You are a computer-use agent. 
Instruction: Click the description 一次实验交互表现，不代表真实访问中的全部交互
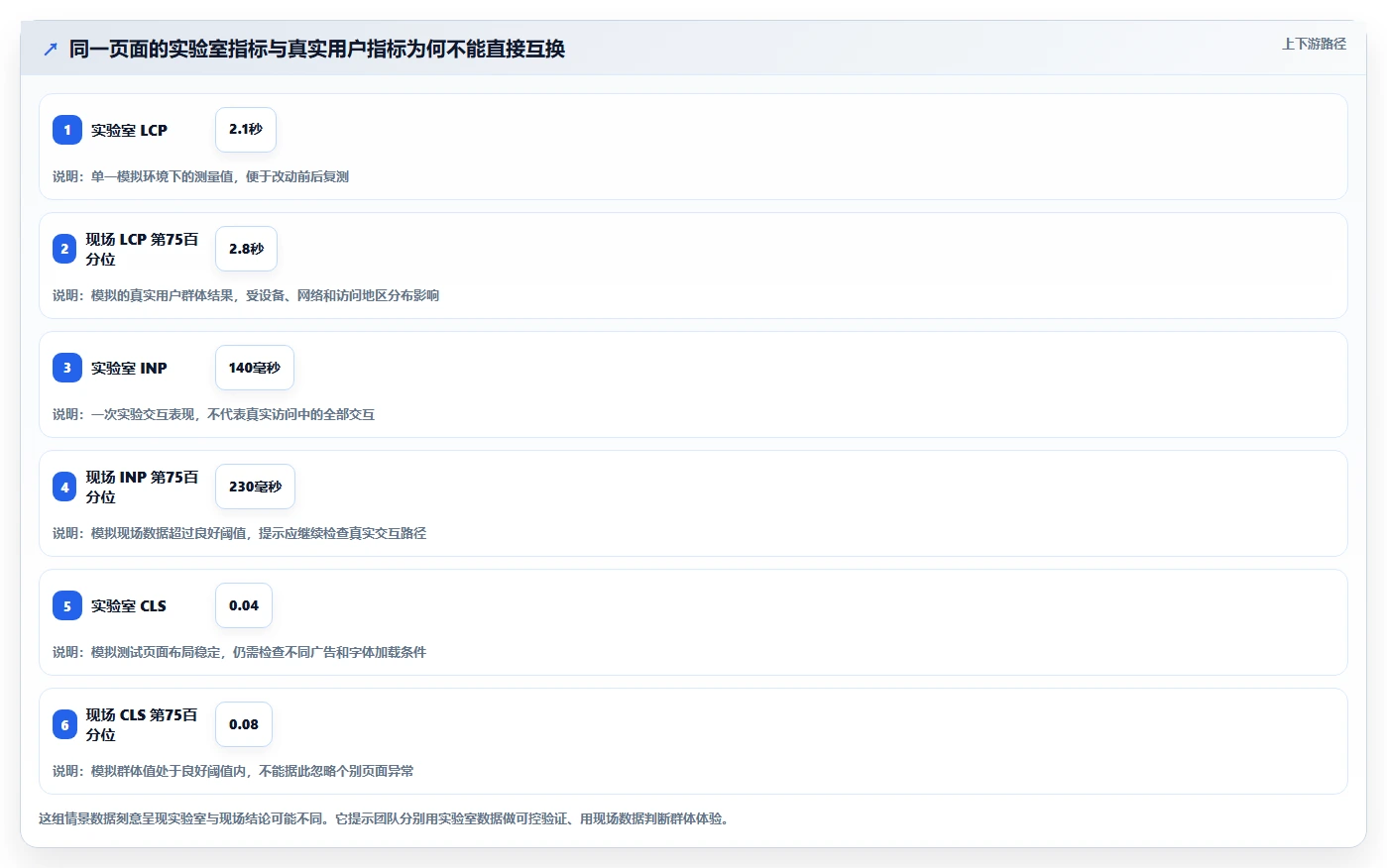[213, 414]
